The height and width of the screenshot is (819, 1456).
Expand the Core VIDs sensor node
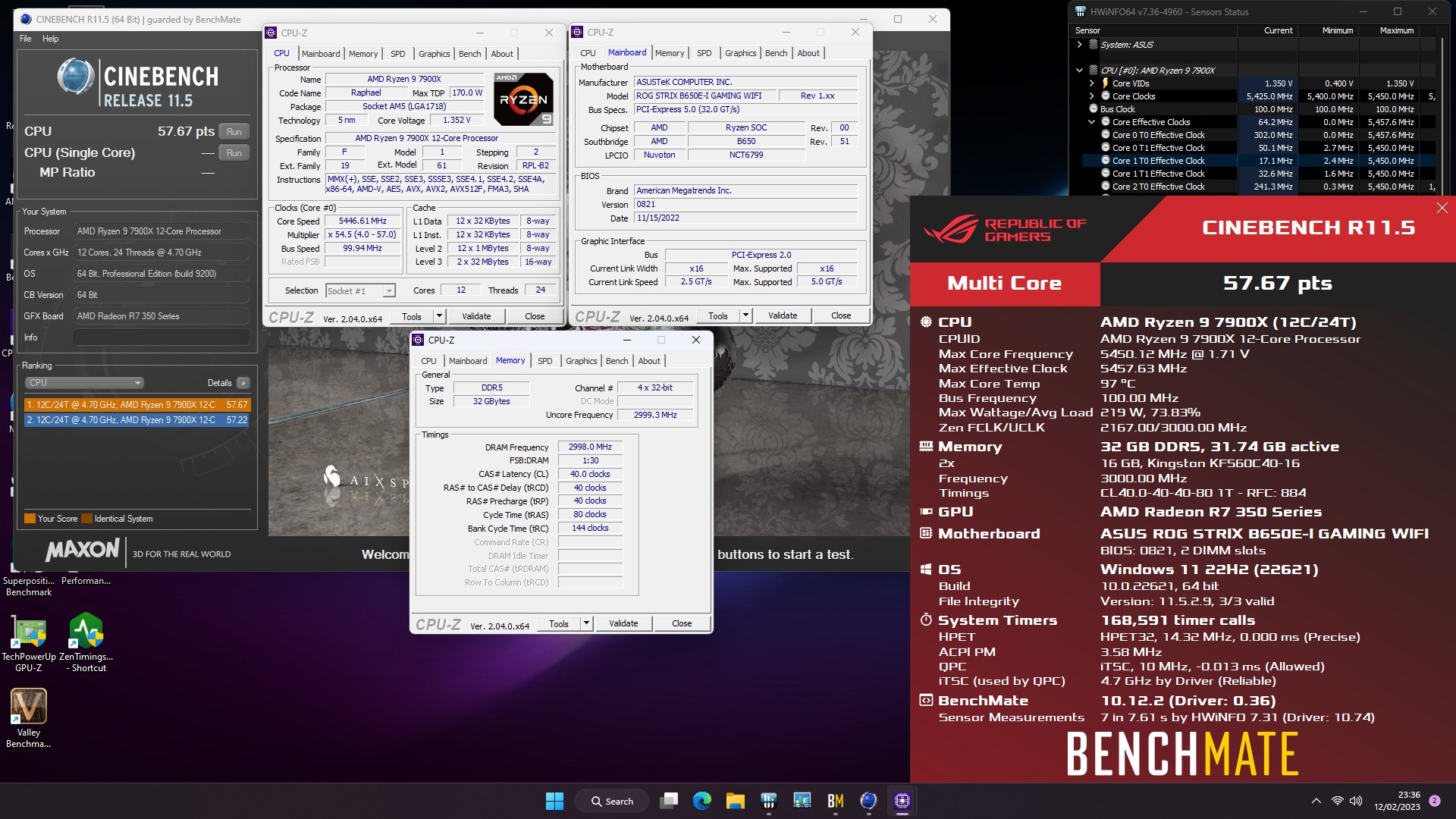click(1092, 83)
